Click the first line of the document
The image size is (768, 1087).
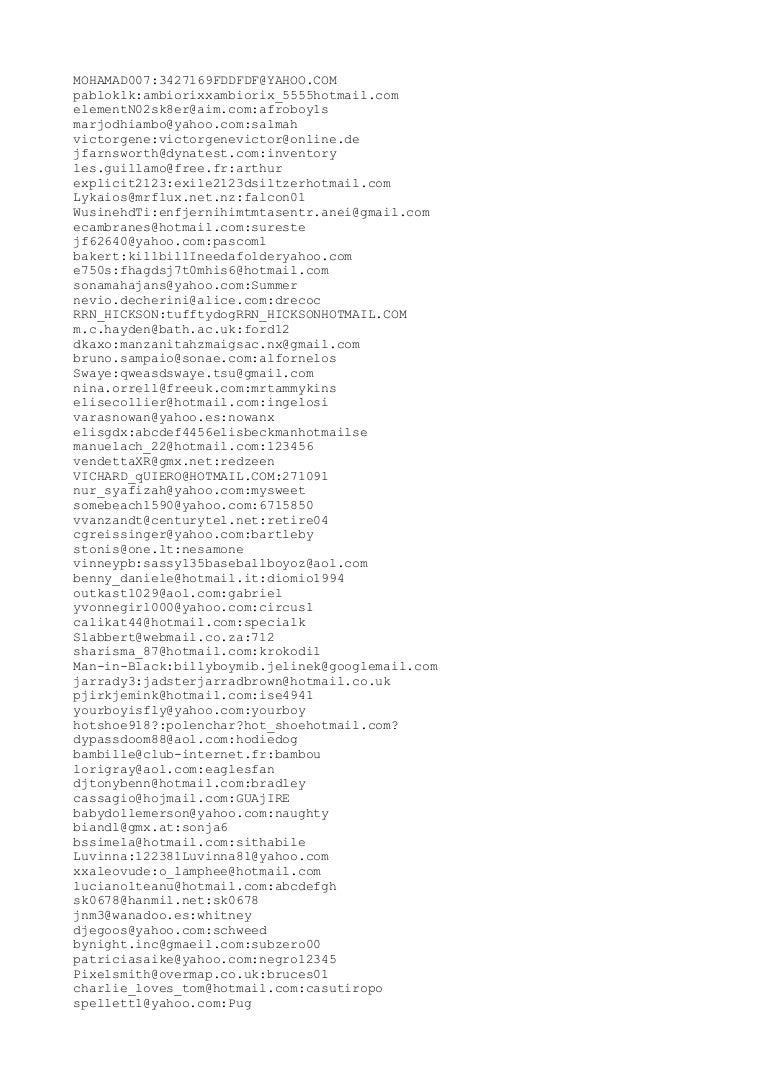click(204, 80)
